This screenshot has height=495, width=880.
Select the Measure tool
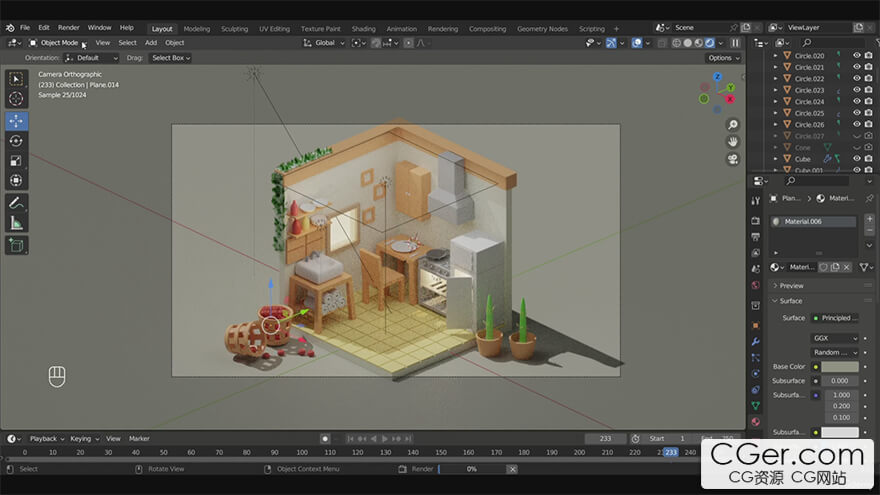[x=16, y=223]
